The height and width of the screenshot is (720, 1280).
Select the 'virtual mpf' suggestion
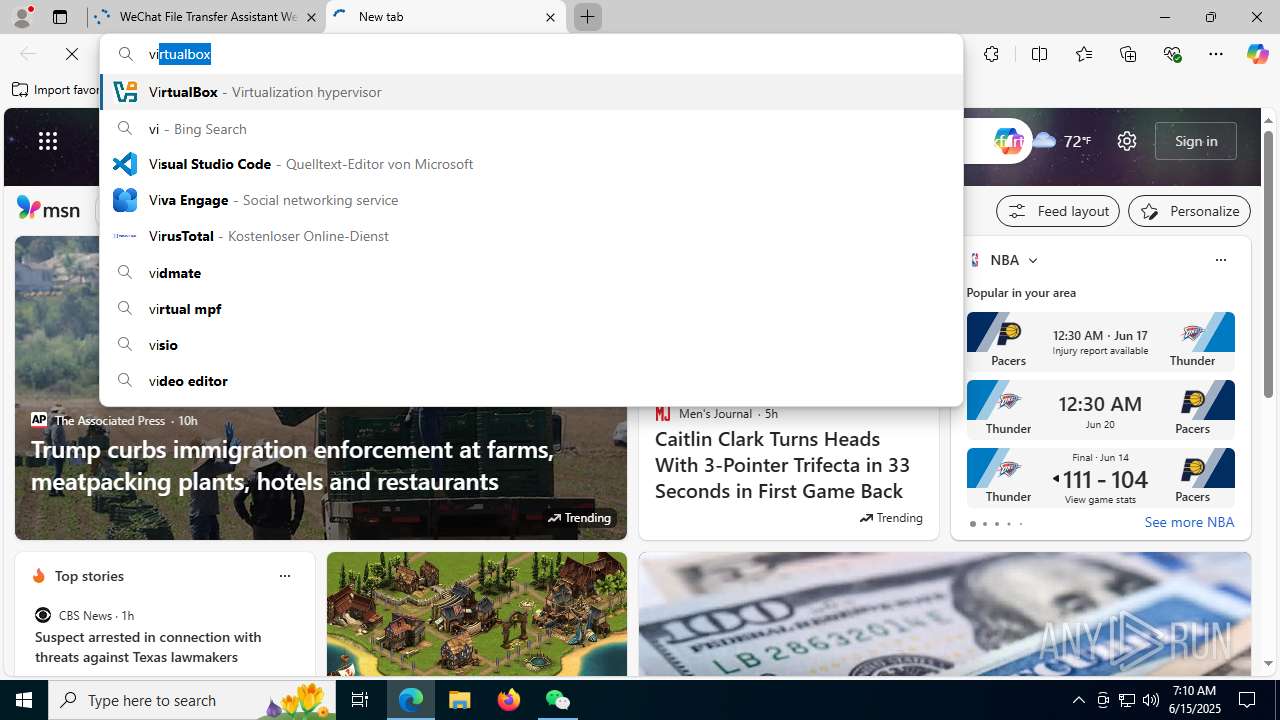pyautogui.click(x=531, y=308)
